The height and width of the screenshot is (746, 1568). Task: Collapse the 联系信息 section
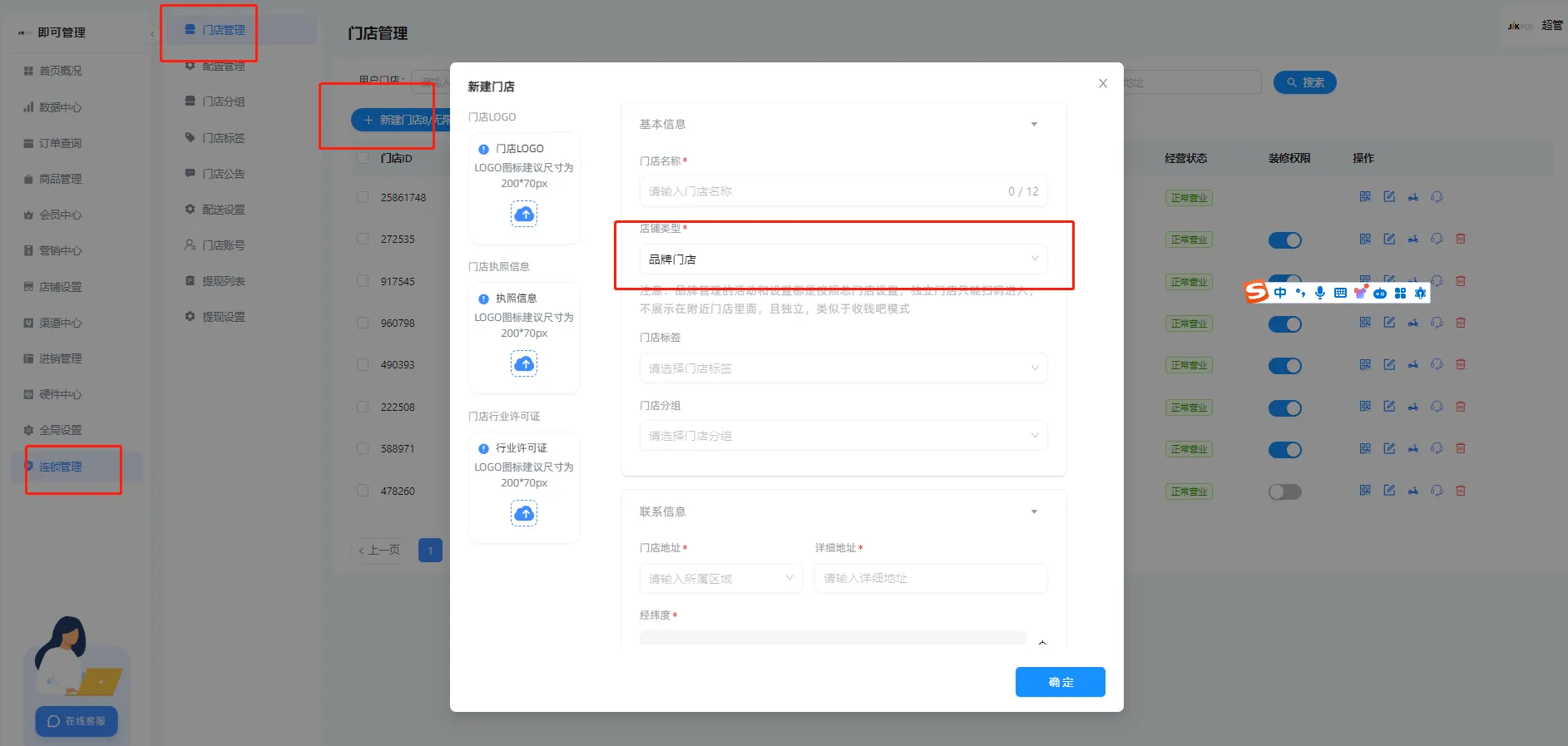pos(1034,511)
